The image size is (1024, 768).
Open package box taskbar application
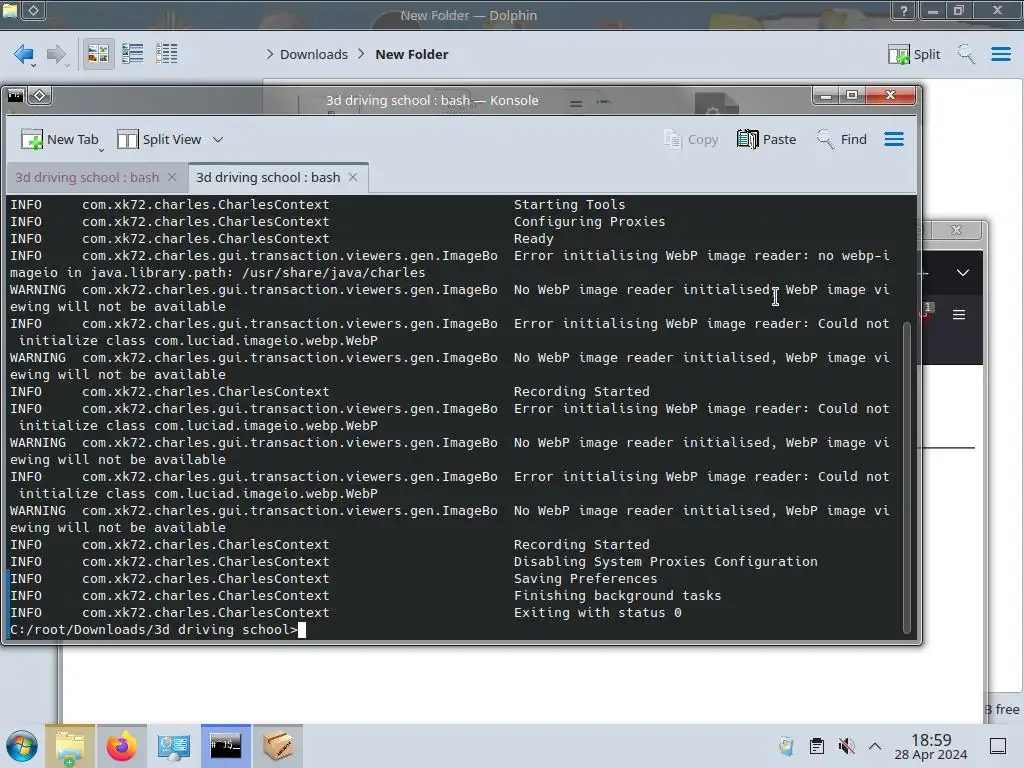pos(278,746)
